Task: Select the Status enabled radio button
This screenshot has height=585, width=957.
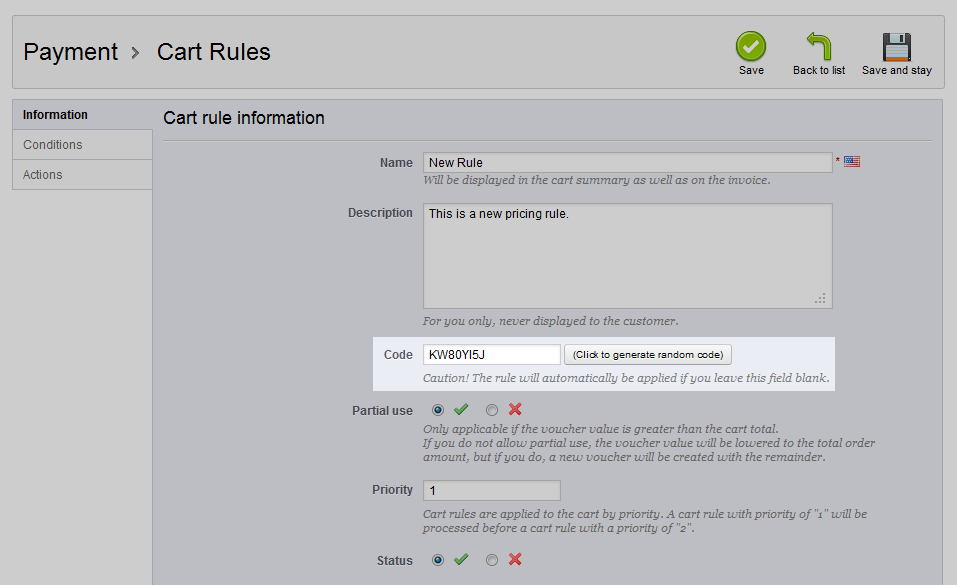Action: [438, 560]
